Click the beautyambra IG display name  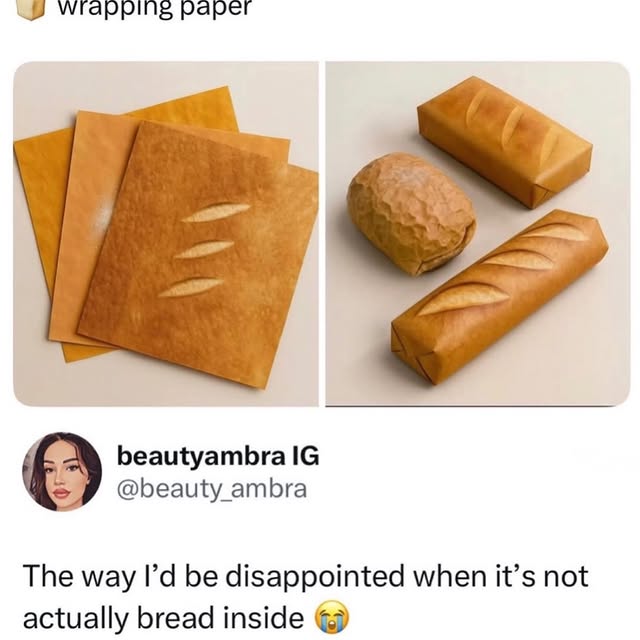coord(218,456)
